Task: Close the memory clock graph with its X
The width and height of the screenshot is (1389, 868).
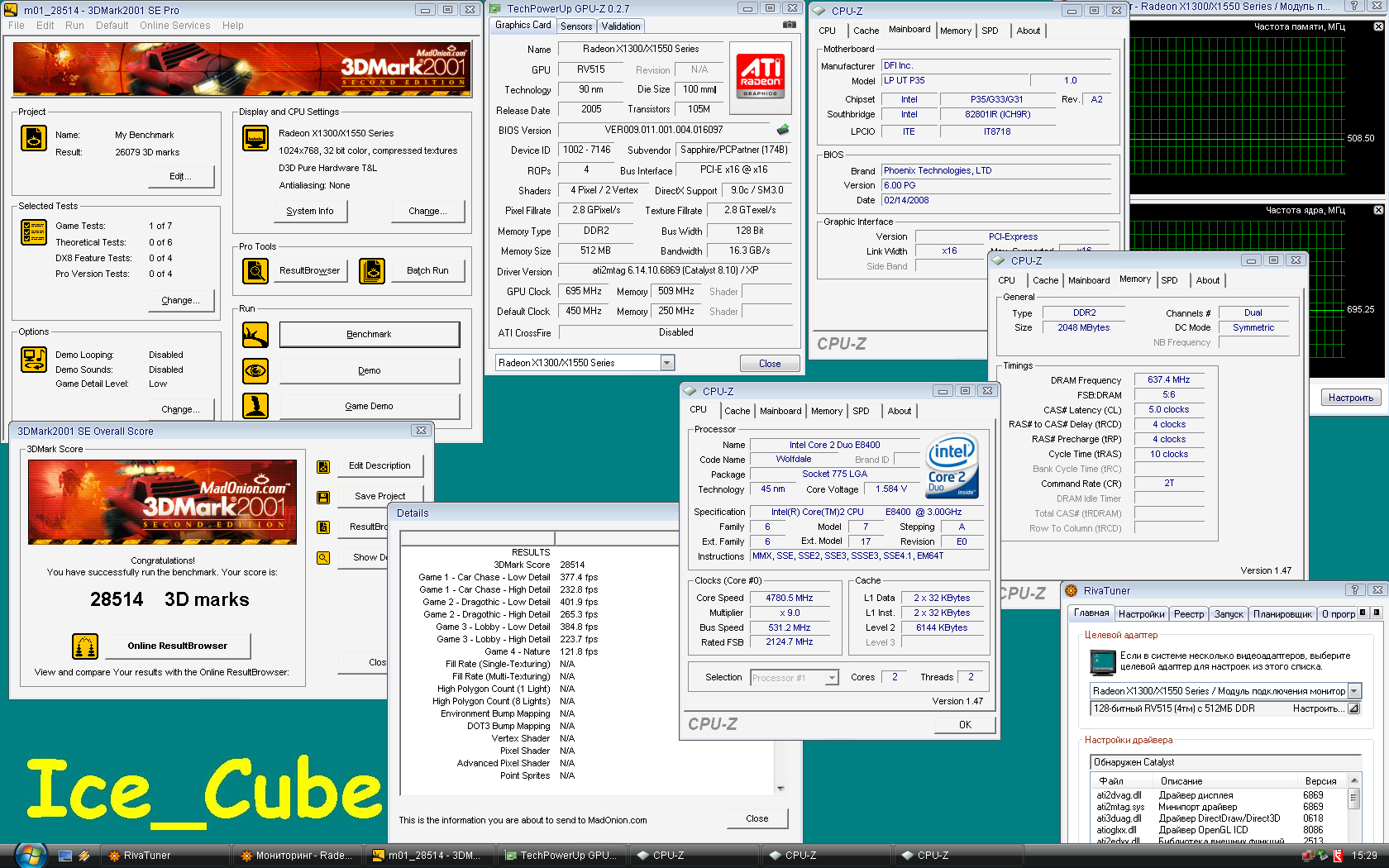Action: (1378, 26)
